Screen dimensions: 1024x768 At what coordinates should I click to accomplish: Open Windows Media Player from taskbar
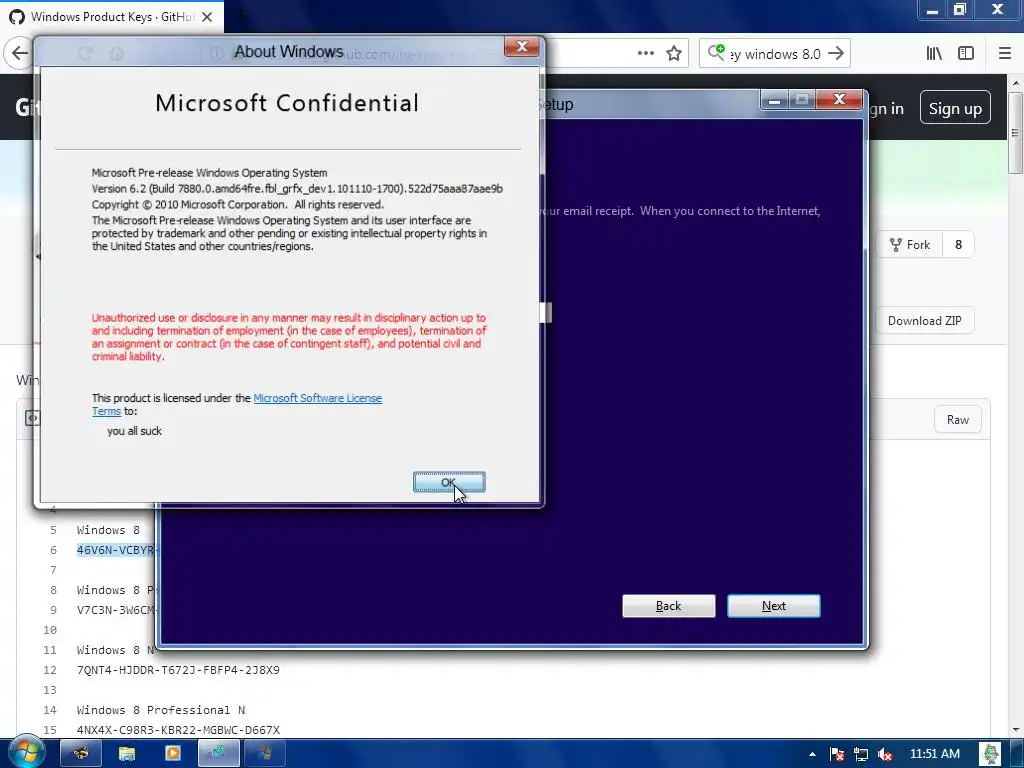tap(172, 754)
